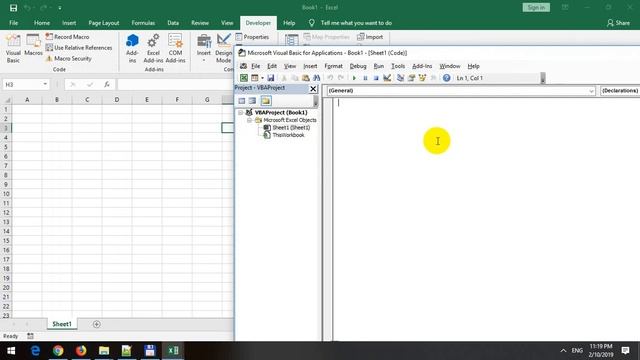Screen dimensions: 640x360
Task: Collapse the Microsoft Excel Objects folder
Action: pos(249,120)
